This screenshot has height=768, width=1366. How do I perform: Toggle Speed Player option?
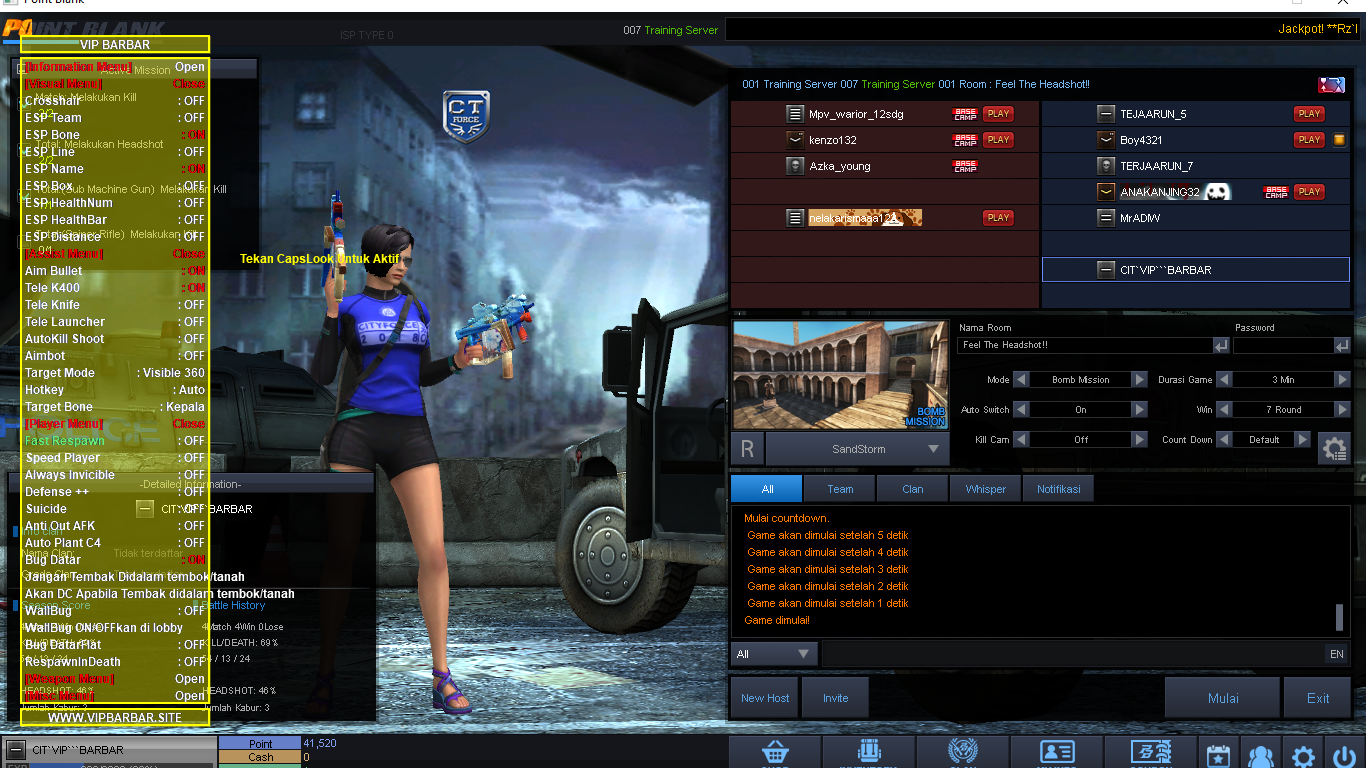click(115, 458)
